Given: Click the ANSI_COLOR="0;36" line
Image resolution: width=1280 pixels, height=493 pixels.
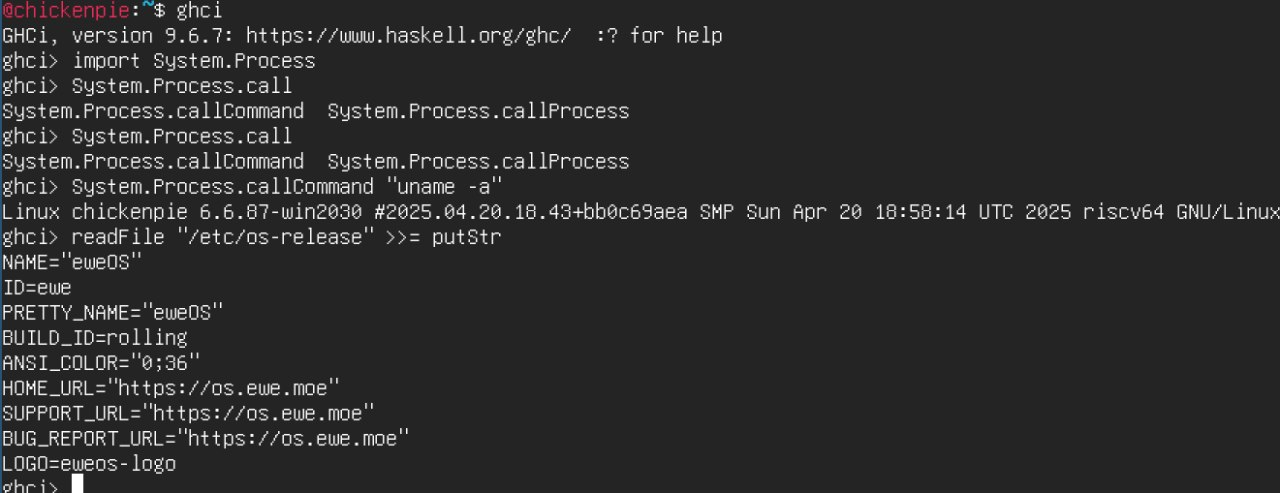Looking at the screenshot, I should (x=101, y=363).
